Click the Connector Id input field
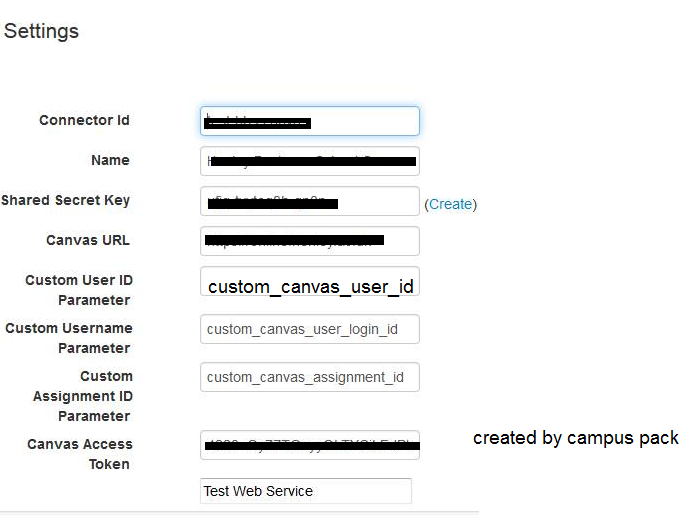This screenshot has width=696, height=518. click(x=309, y=121)
